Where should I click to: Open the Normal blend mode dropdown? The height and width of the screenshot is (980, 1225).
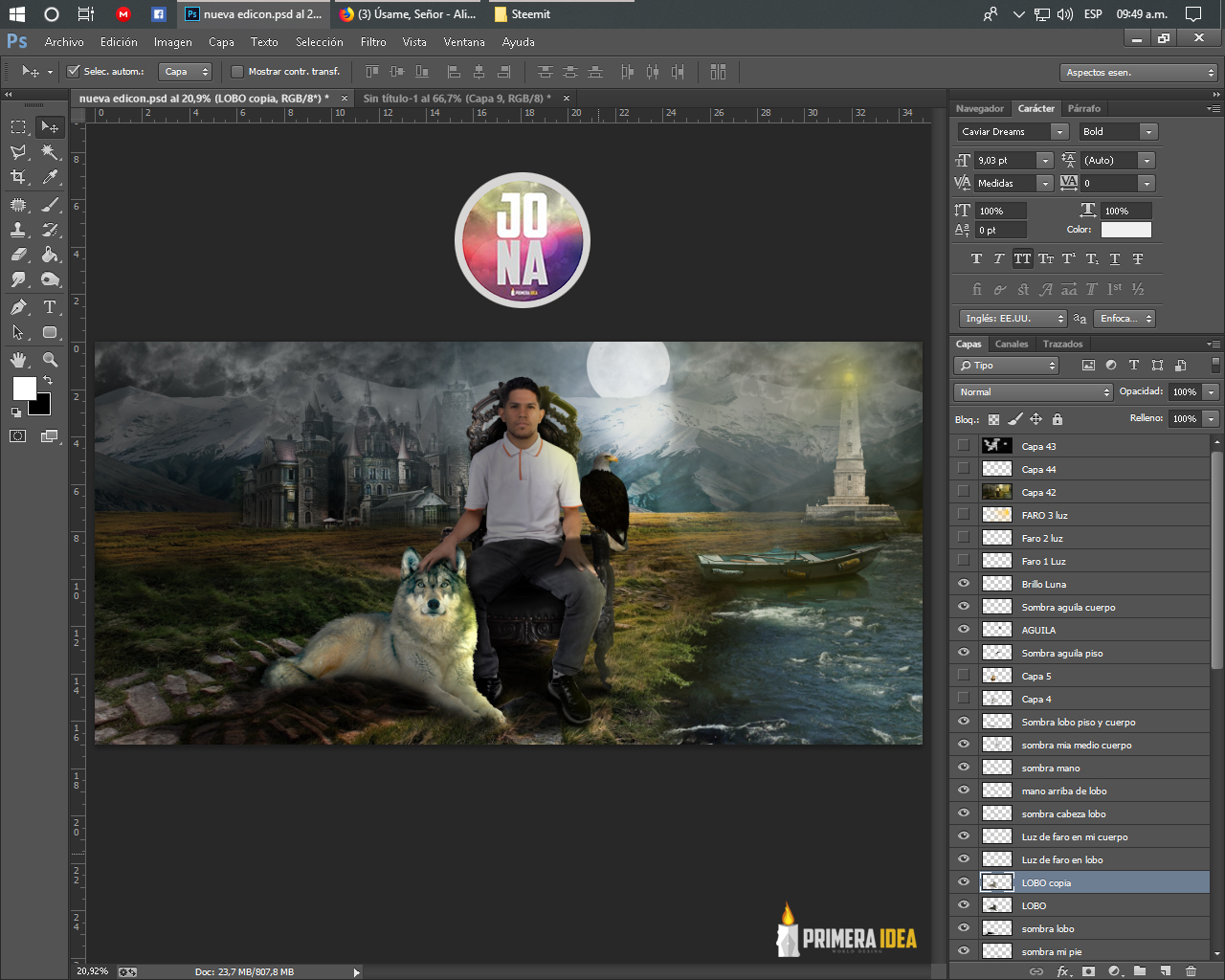tap(1034, 392)
